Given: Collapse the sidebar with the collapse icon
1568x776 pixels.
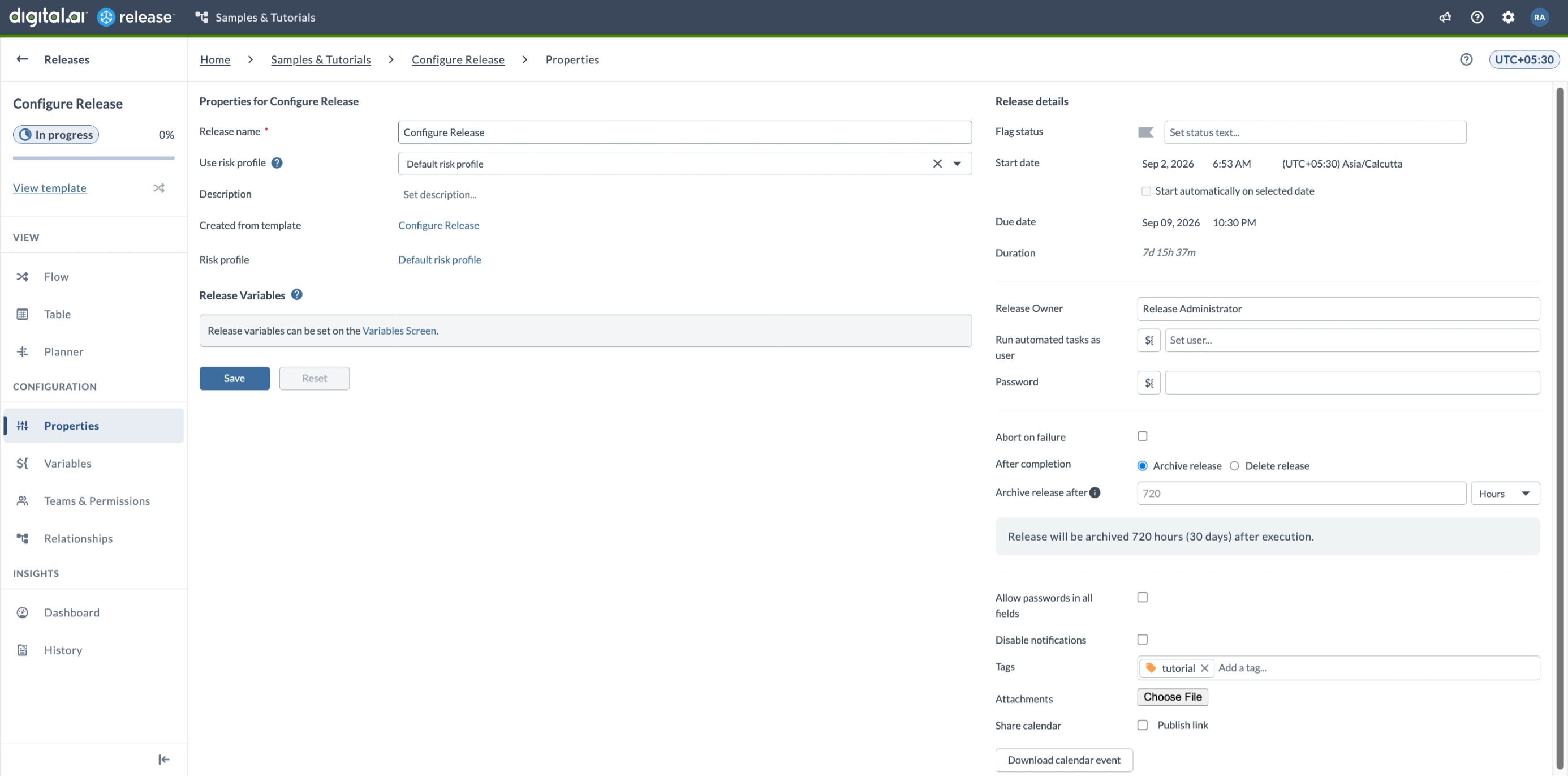Looking at the screenshot, I should [163, 759].
